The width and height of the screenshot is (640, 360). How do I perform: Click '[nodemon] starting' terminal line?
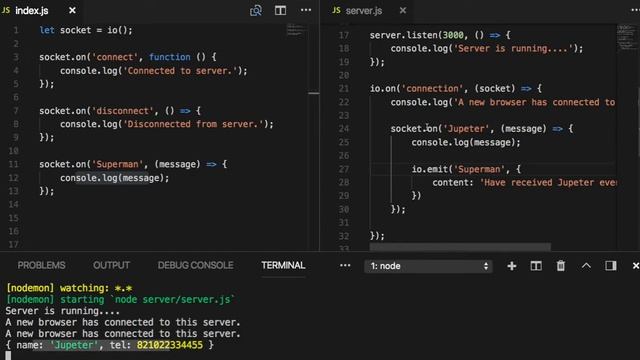(120, 300)
